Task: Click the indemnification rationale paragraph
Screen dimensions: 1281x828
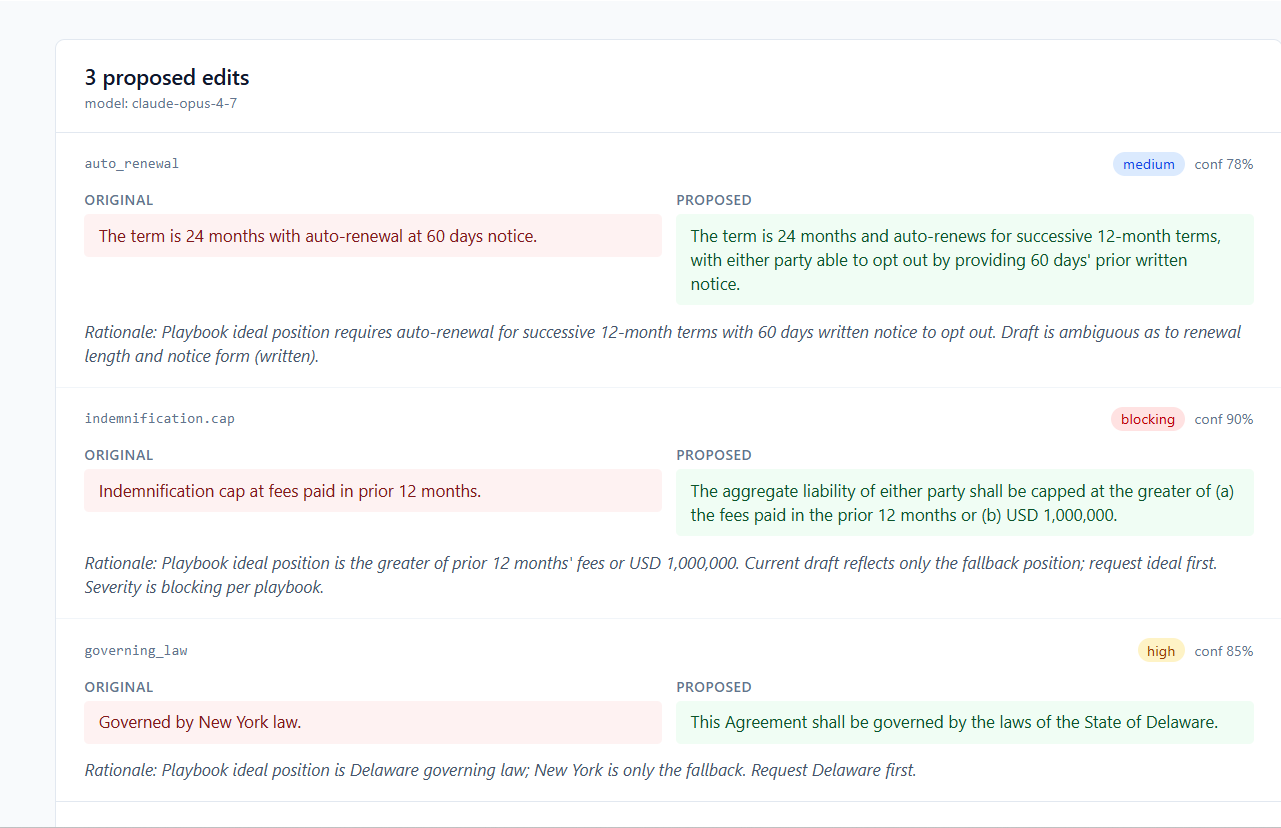Action: coord(651,575)
